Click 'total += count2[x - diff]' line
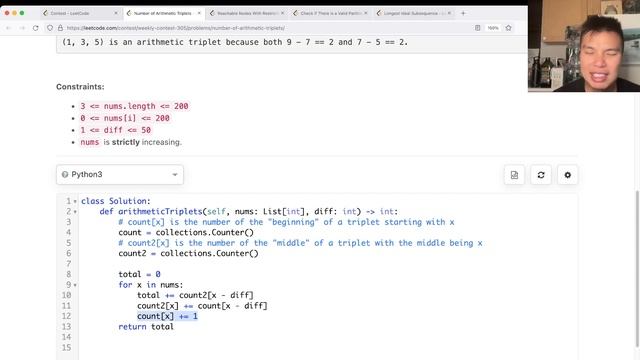This screenshot has height=360, width=640. click(x=195, y=295)
